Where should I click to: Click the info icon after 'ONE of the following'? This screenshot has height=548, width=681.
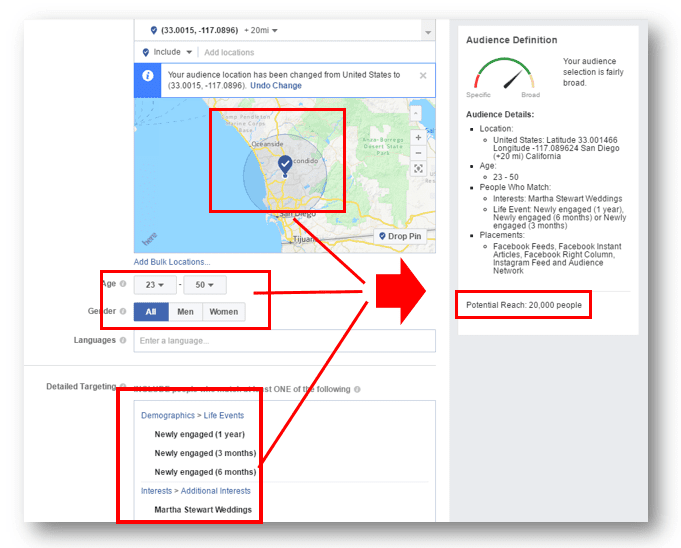[x=357, y=389]
